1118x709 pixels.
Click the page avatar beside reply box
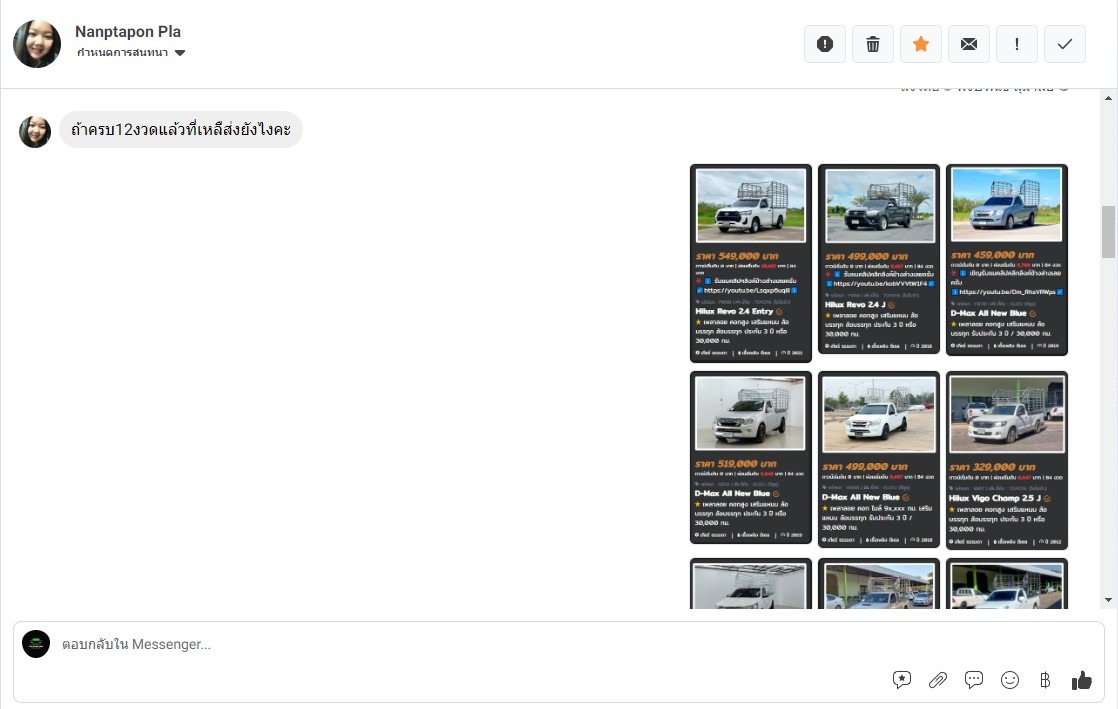click(36, 644)
